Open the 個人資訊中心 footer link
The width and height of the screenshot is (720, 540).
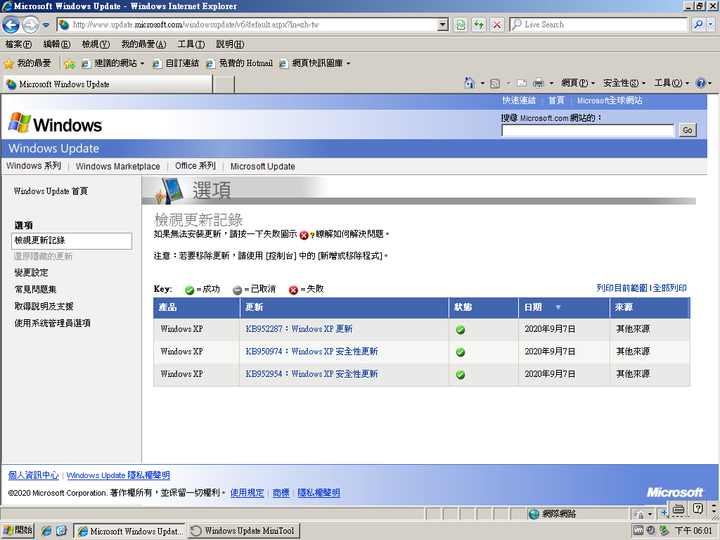[34, 475]
